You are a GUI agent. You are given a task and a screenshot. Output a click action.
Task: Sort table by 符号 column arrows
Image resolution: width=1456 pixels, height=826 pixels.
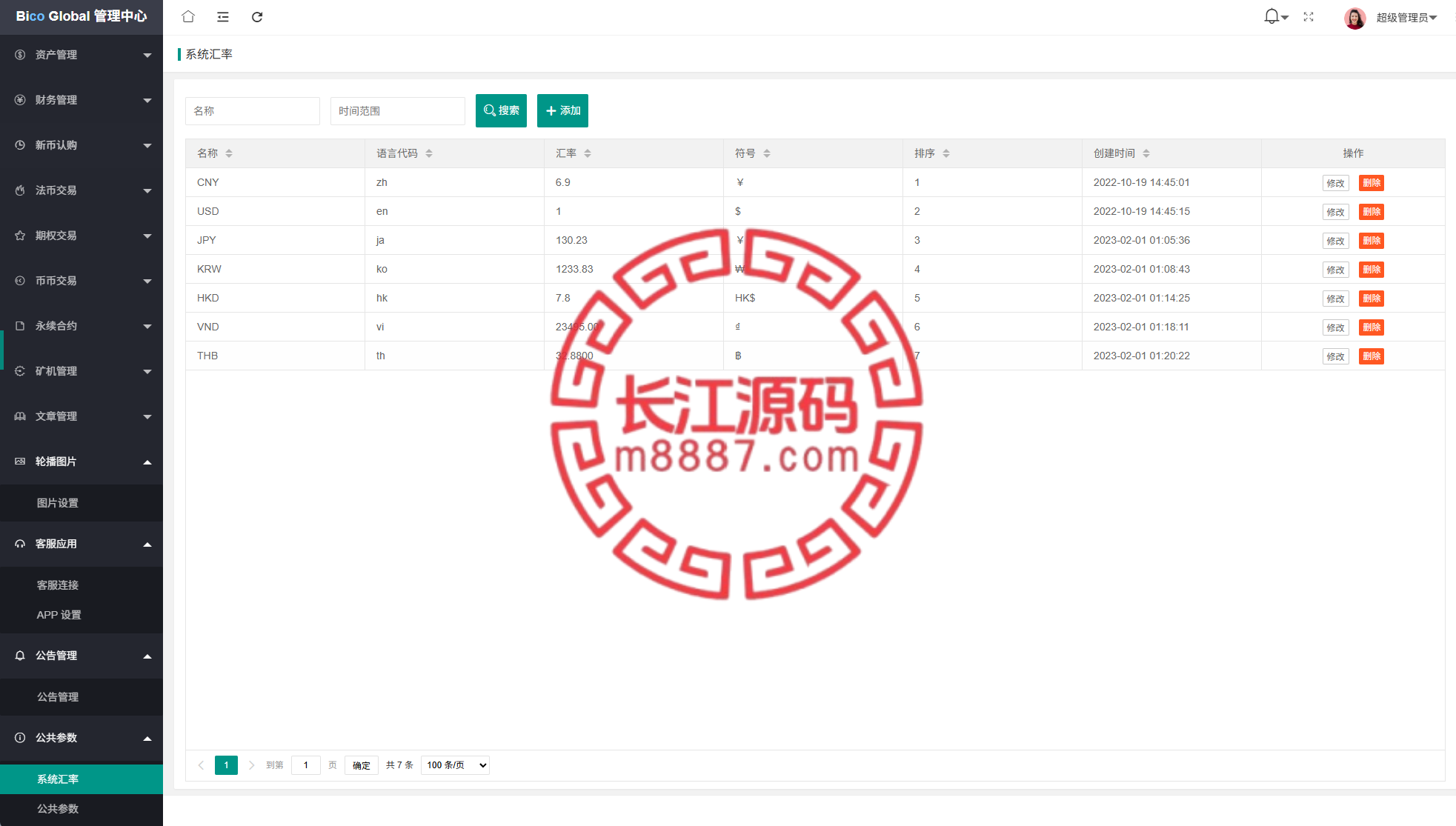coord(767,153)
